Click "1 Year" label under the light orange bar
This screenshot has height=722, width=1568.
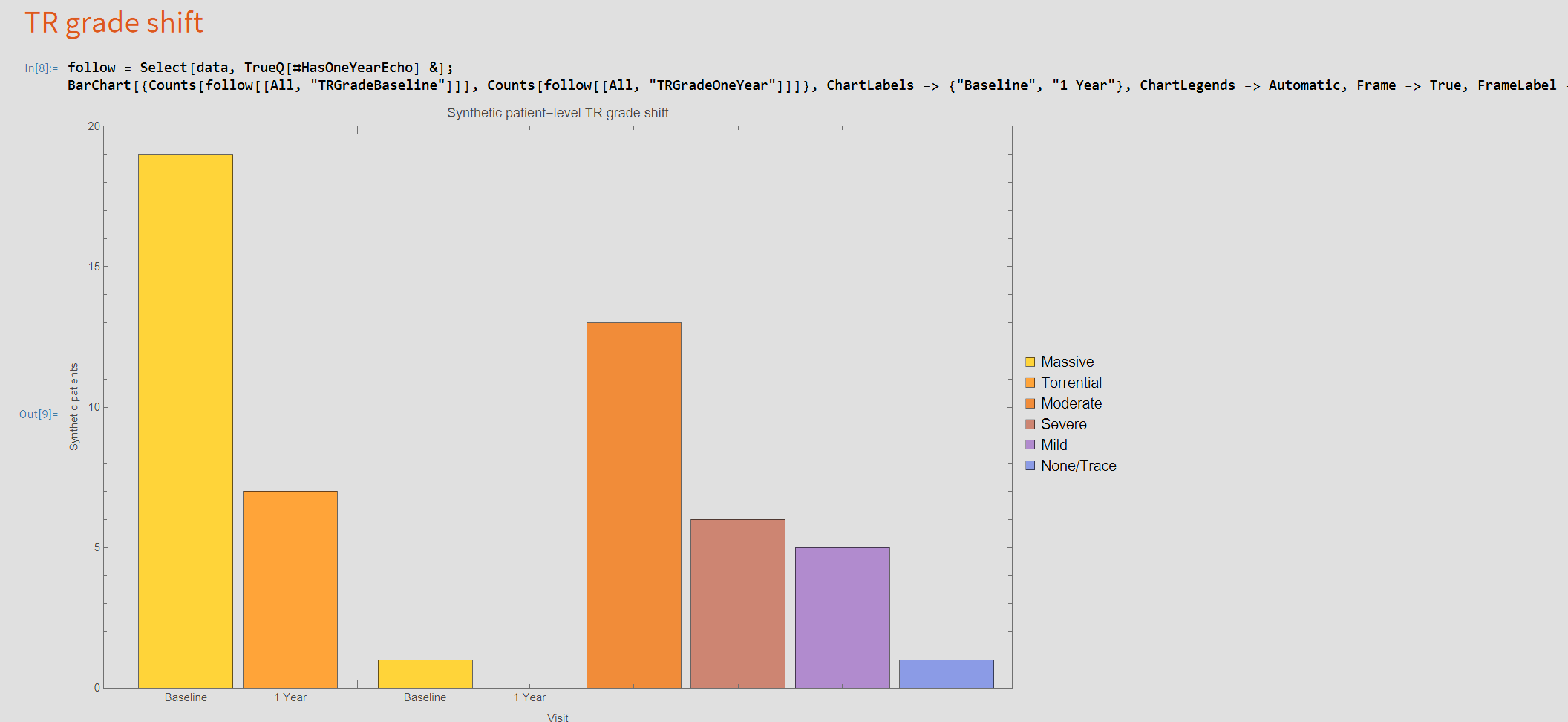pyautogui.click(x=290, y=697)
